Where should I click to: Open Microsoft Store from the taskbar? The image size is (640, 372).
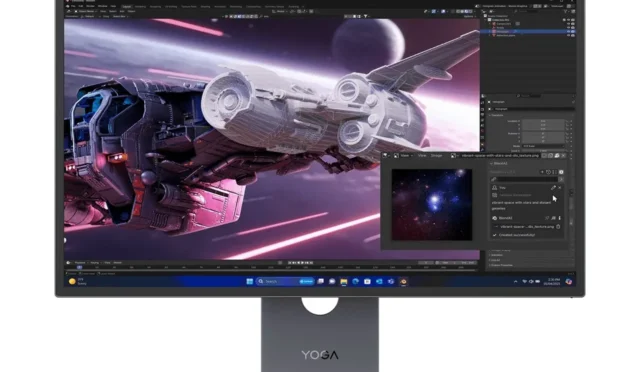click(x=367, y=281)
